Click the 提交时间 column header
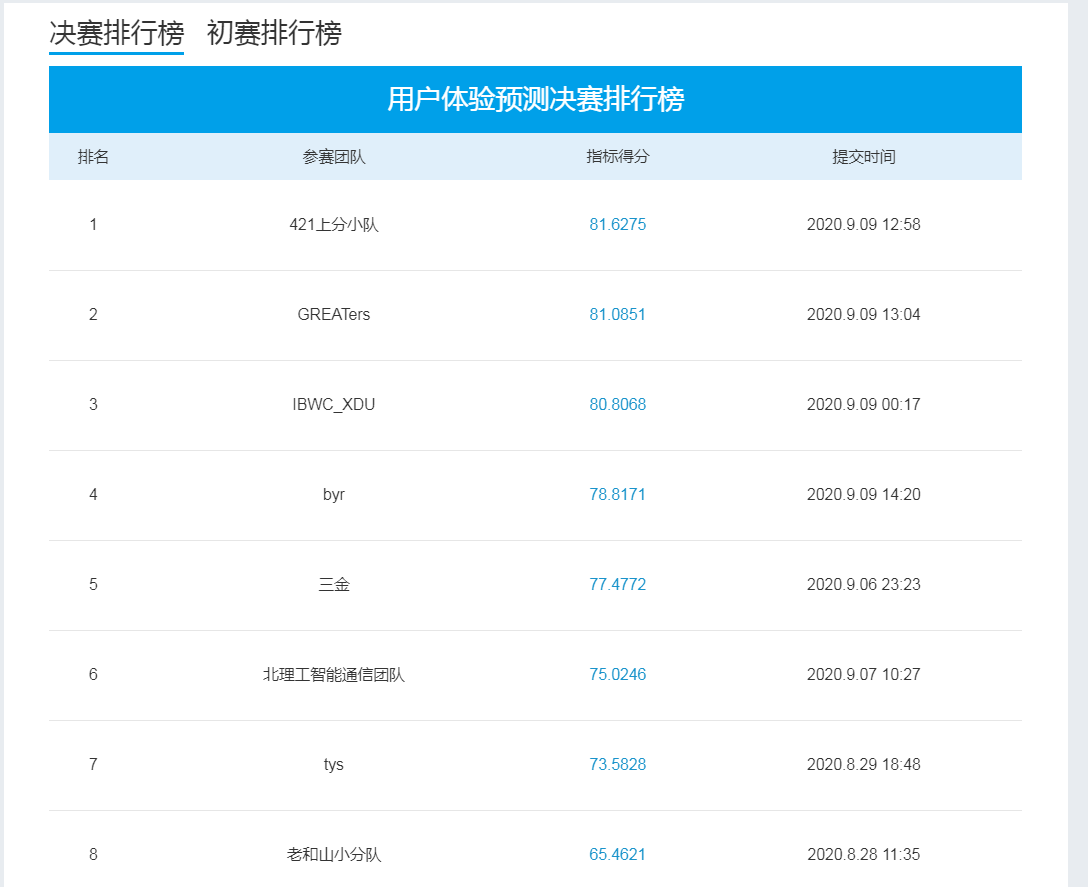This screenshot has width=1088, height=887. [863, 157]
